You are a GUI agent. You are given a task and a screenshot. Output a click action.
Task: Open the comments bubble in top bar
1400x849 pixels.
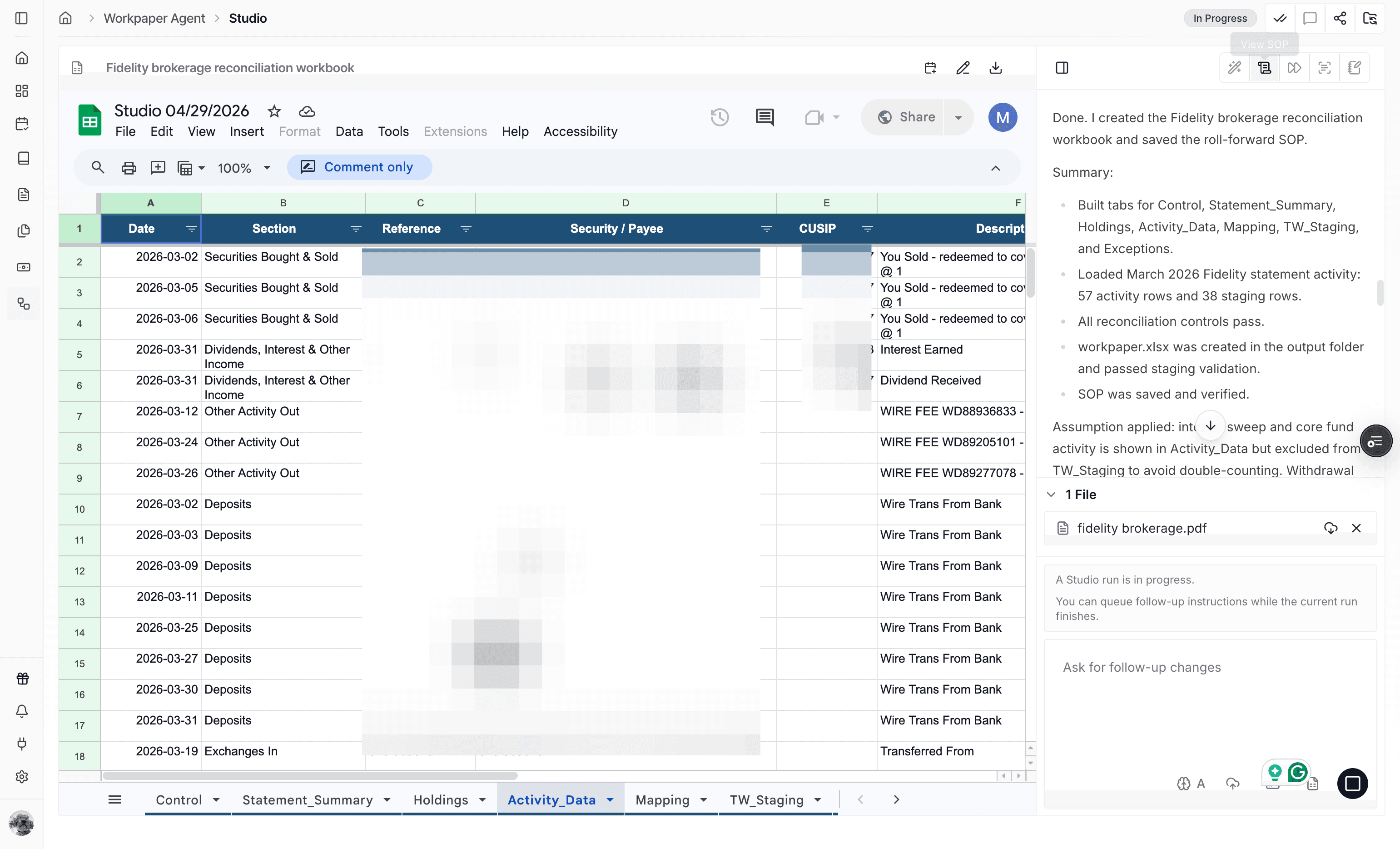[x=1310, y=18]
